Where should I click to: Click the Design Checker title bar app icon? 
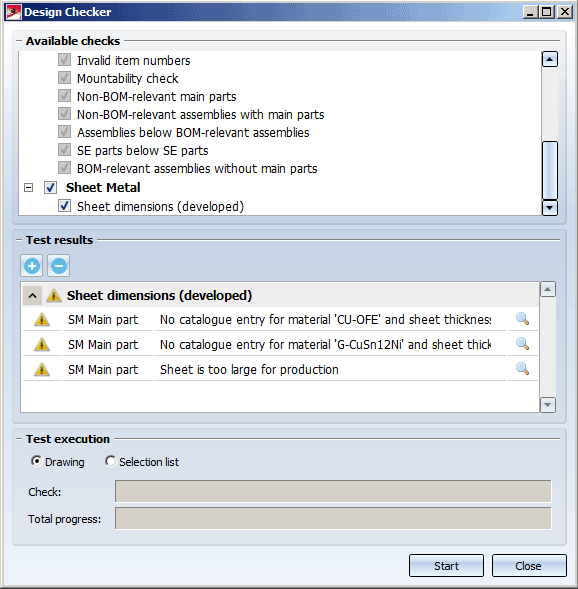14,12
